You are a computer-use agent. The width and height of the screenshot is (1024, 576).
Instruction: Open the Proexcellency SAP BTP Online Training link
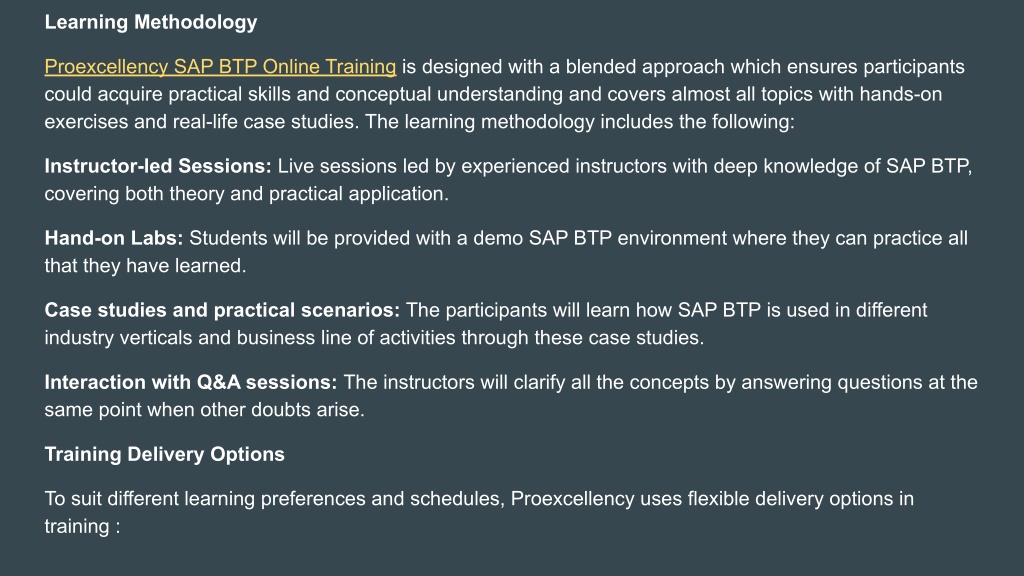coord(220,67)
